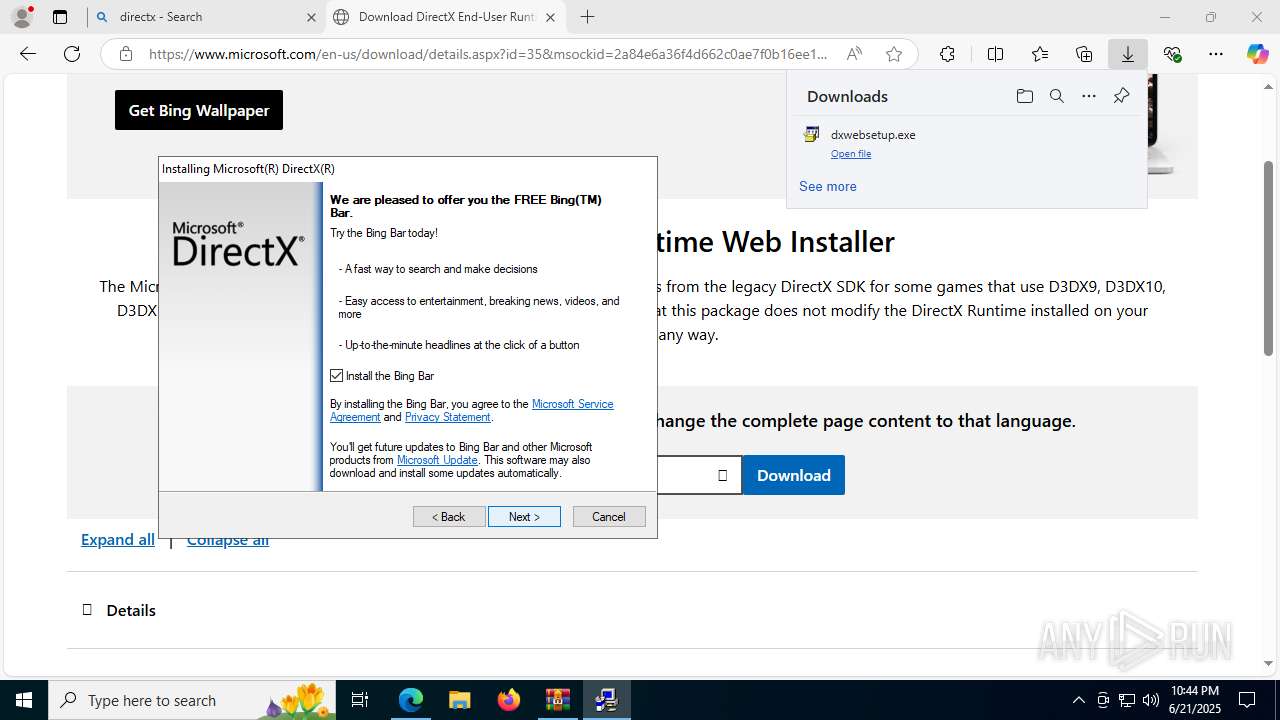Open the Extensions puzzle icon
The image size is (1280, 720).
coord(947,54)
